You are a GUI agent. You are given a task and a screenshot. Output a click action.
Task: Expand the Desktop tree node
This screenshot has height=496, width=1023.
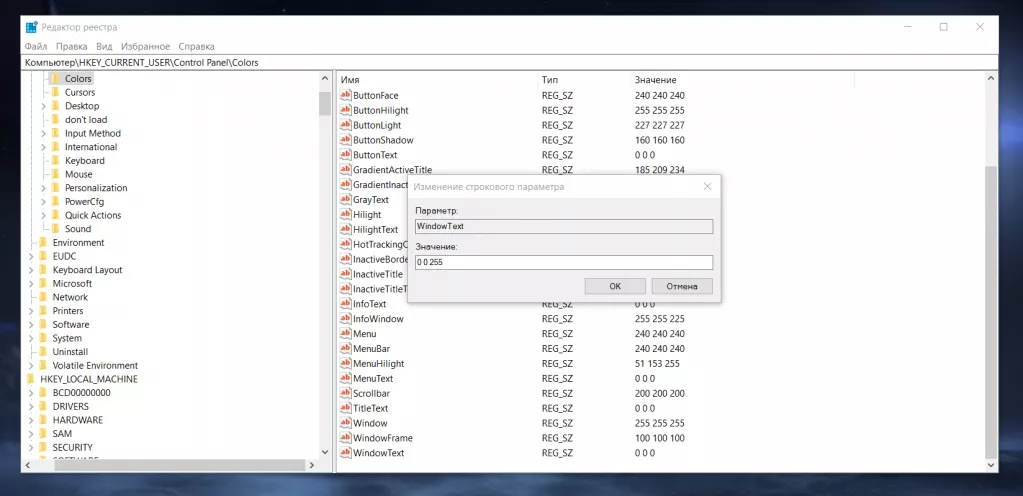pos(43,106)
